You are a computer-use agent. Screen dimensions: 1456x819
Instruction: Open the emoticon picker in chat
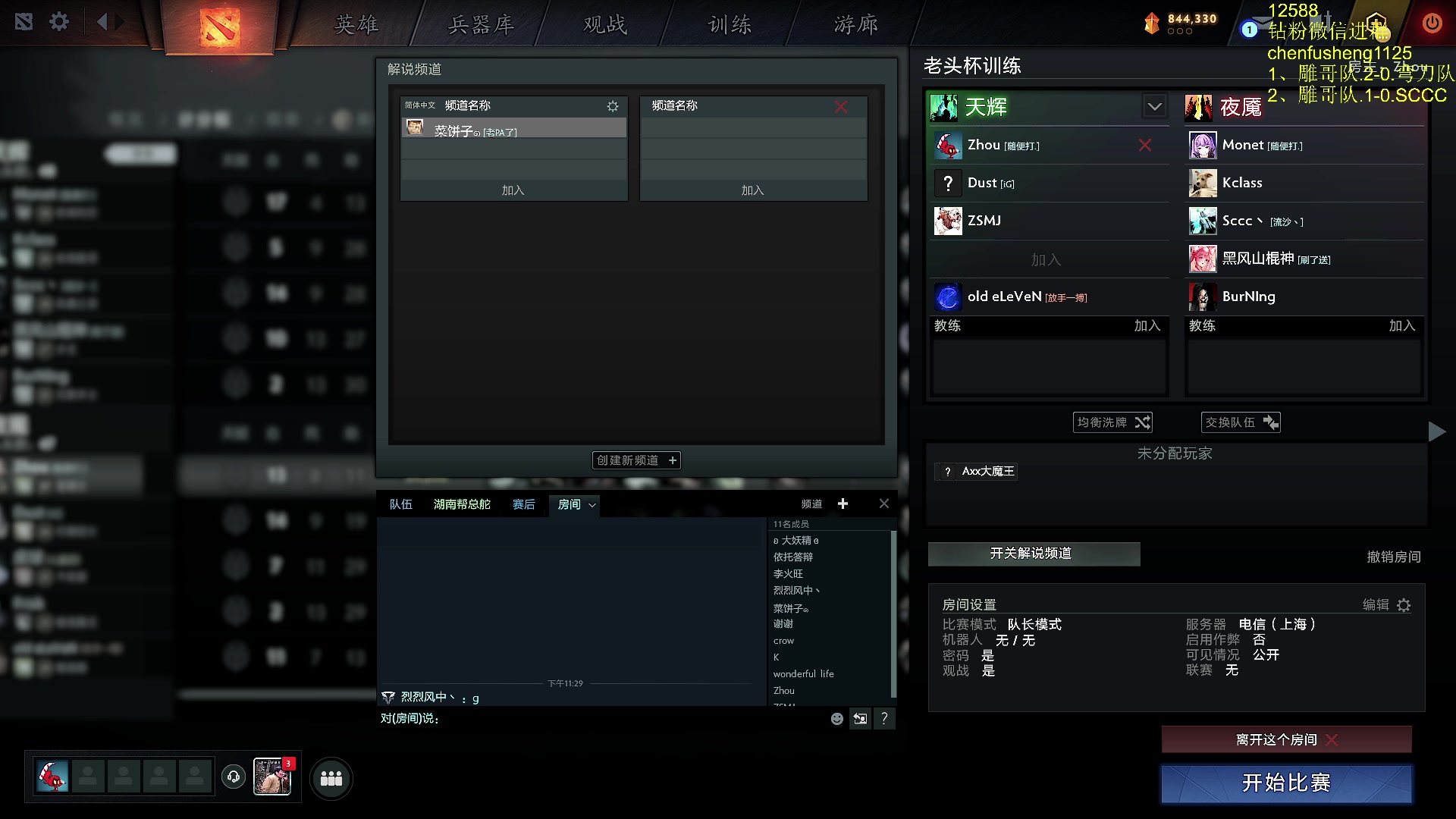tap(836, 718)
